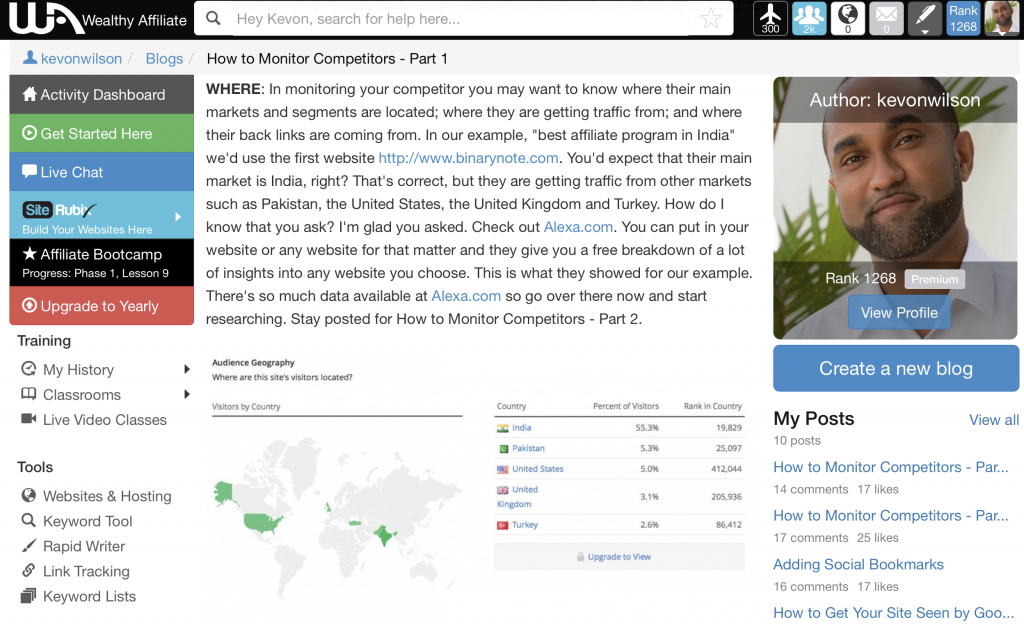
Task: Click the Live Video Classes camera icon
Action: (29, 418)
